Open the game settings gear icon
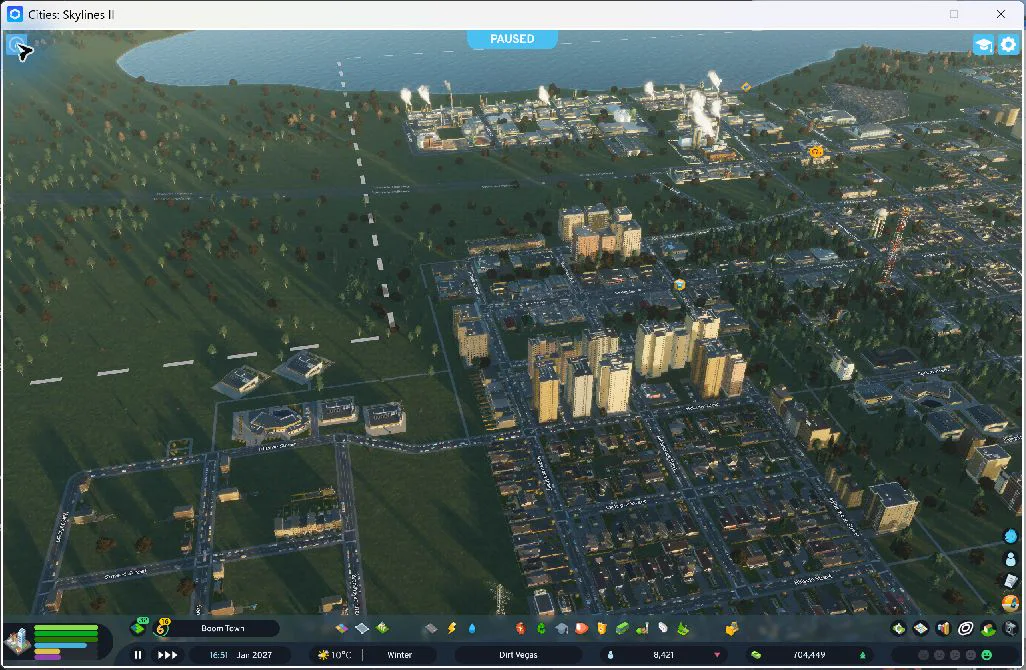The image size is (1026, 670). [x=1008, y=44]
